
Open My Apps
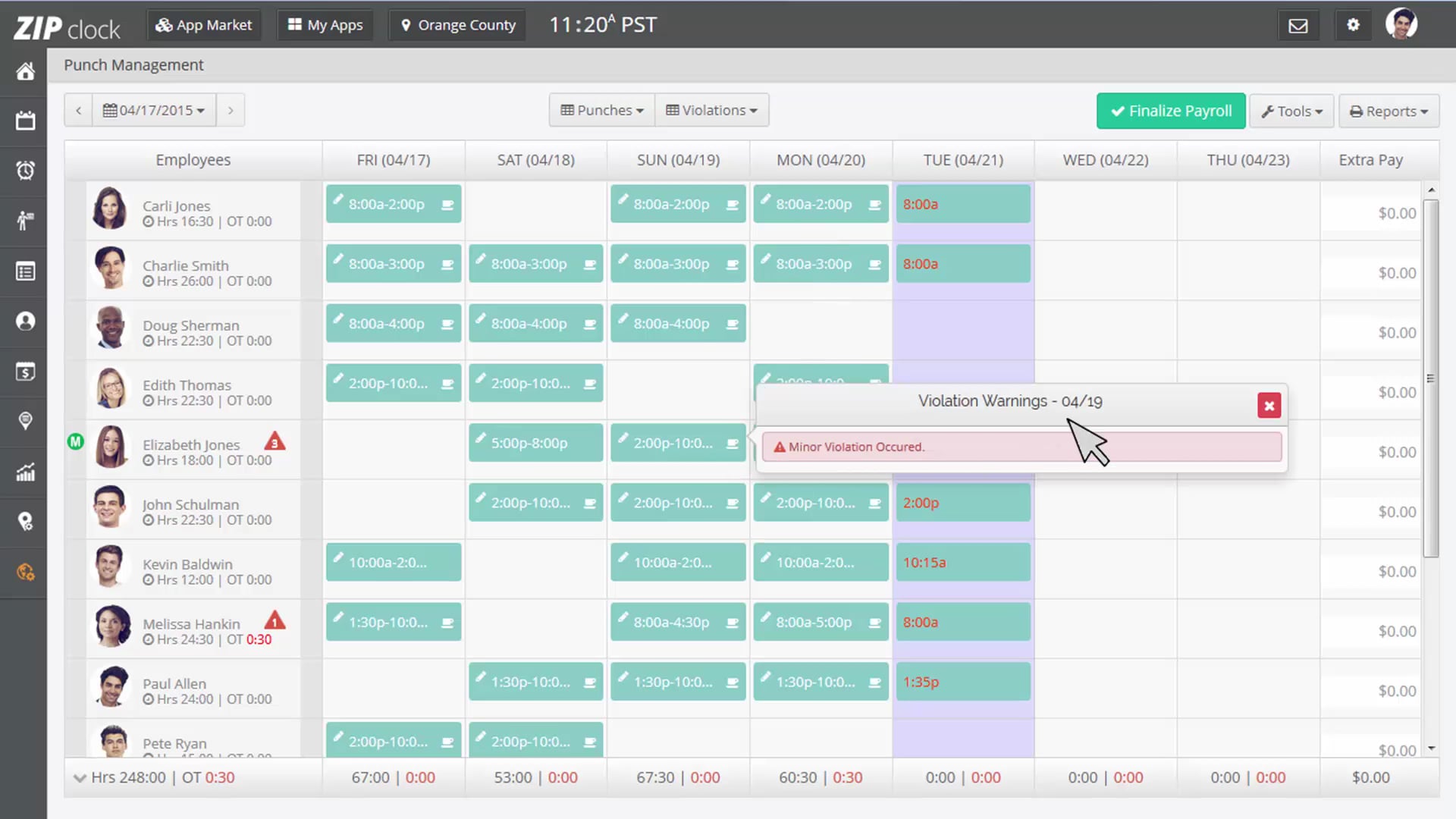pyautogui.click(x=325, y=25)
